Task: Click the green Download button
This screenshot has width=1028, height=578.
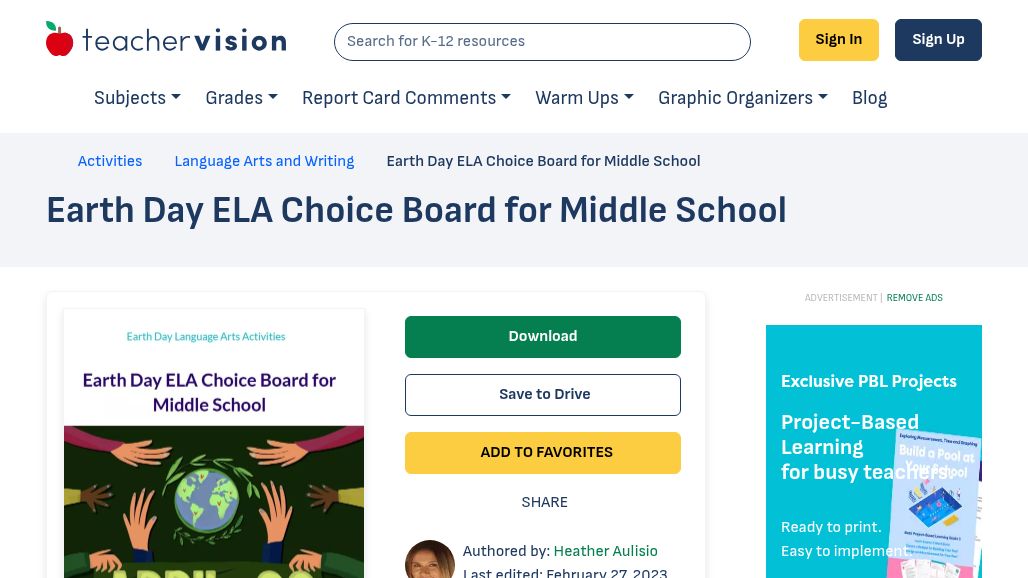Action: [x=542, y=337]
